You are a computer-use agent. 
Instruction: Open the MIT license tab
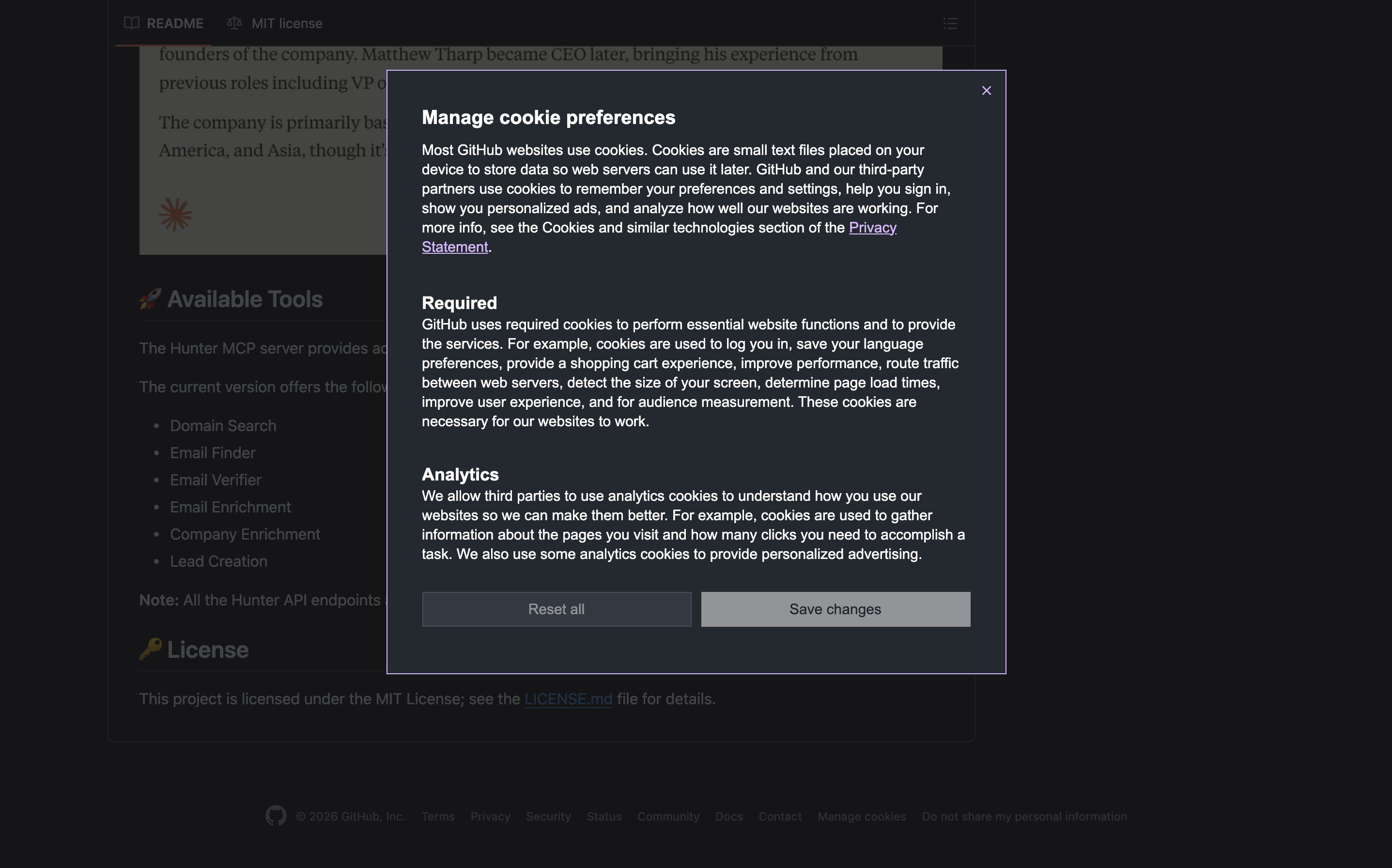(x=286, y=24)
